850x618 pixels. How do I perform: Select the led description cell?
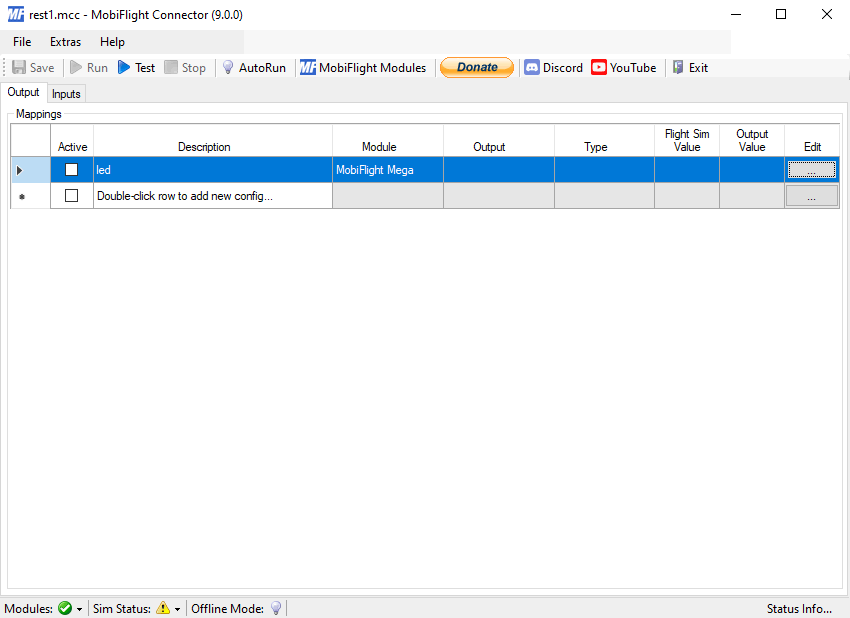[x=213, y=170]
